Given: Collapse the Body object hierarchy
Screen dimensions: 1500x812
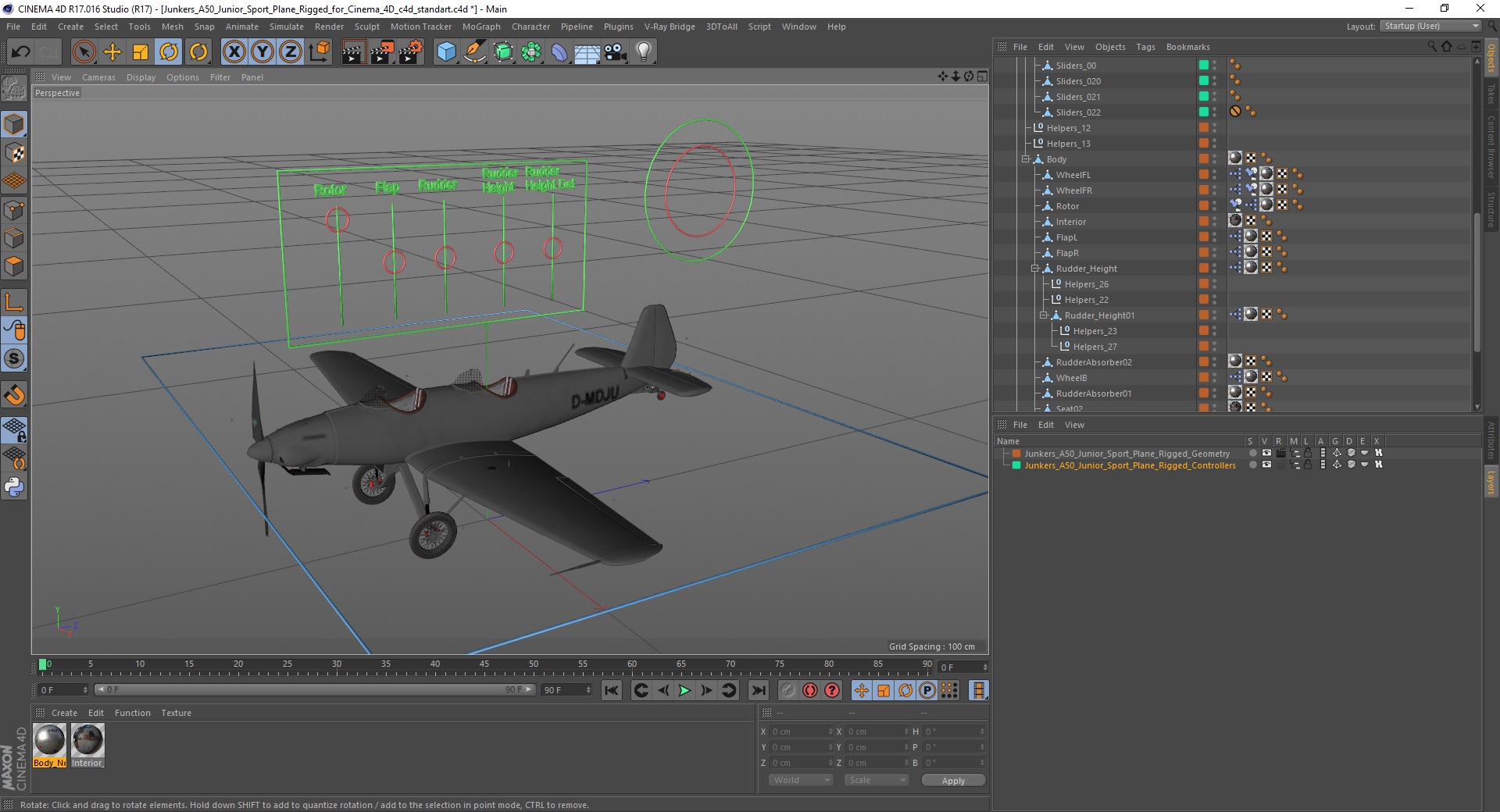Looking at the screenshot, I should (x=1026, y=159).
